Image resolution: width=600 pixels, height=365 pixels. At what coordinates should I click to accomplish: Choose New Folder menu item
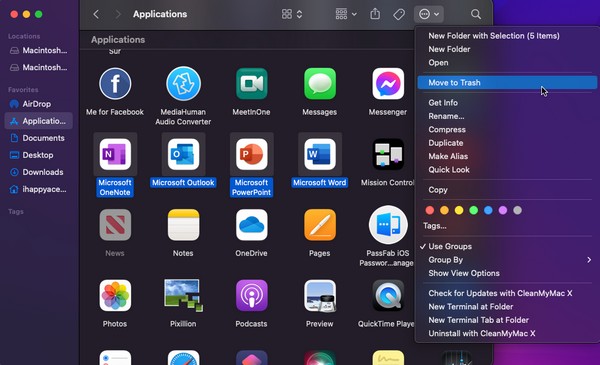pyautogui.click(x=507, y=49)
